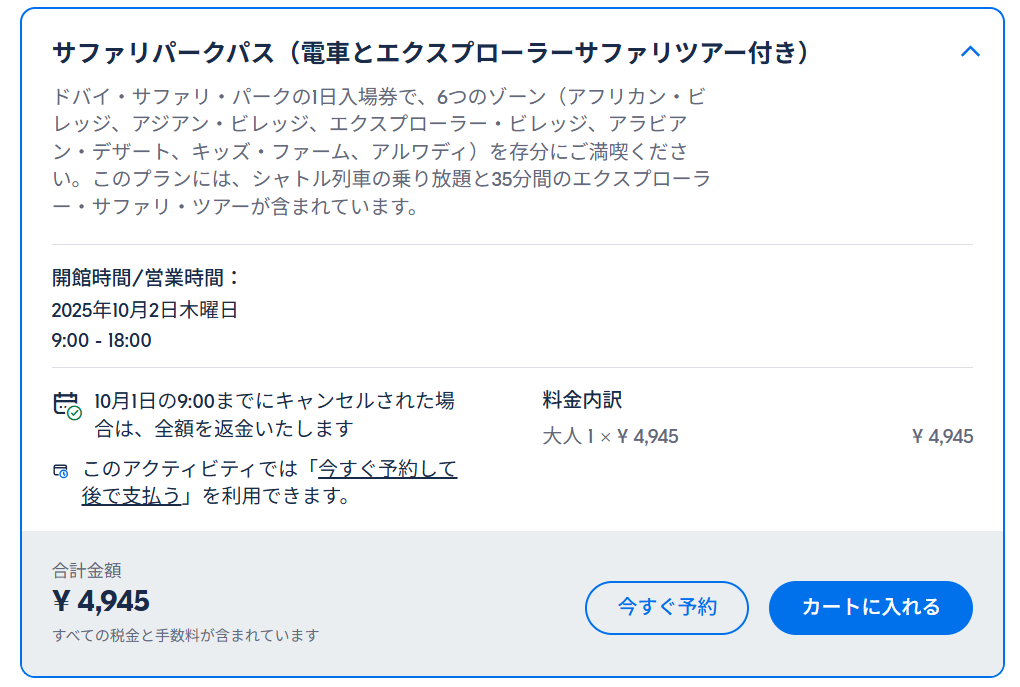Click the 合計金額 label
The width and height of the screenshot is (1020, 687).
point(87,571)
